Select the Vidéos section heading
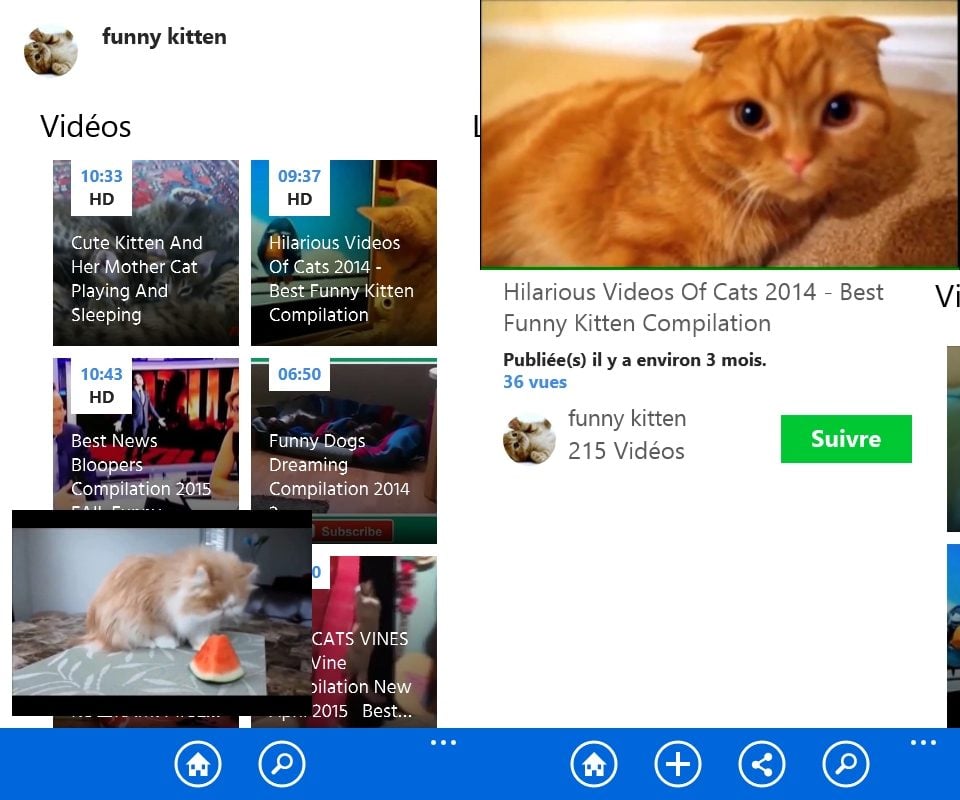 click(x=86, y=126)
